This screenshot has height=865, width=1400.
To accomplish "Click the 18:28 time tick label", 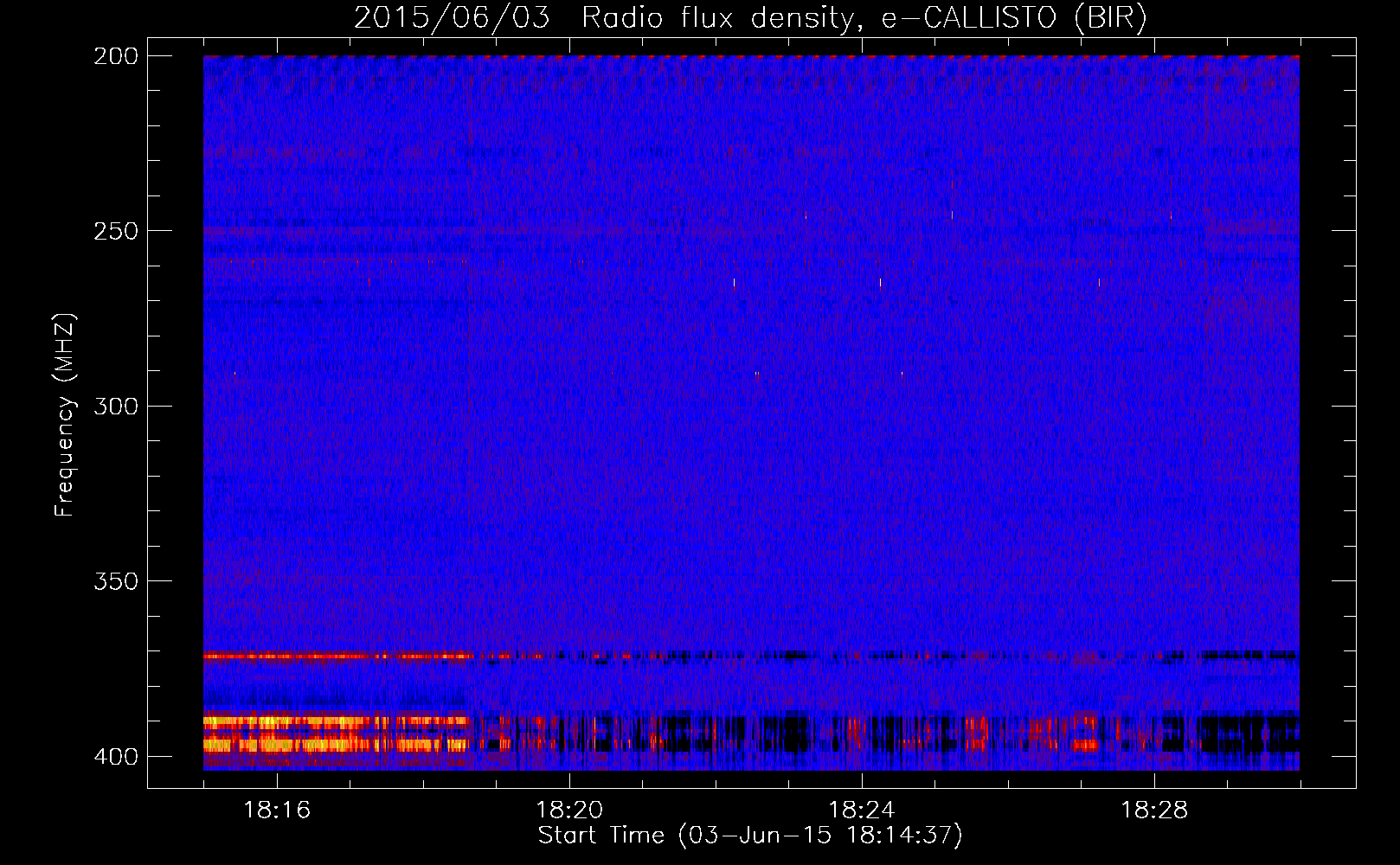I will point(1154,811).
